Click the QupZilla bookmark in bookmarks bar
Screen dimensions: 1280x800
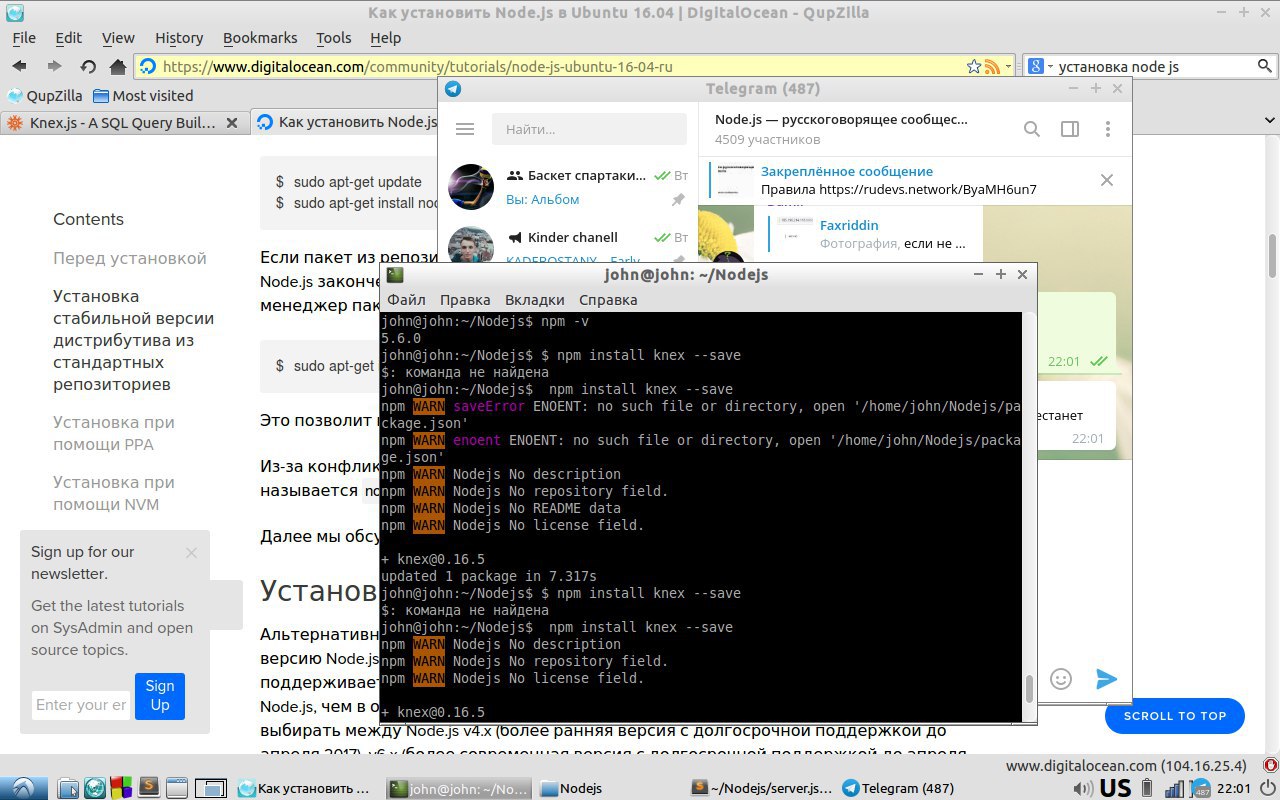click(x=44, y=96)
